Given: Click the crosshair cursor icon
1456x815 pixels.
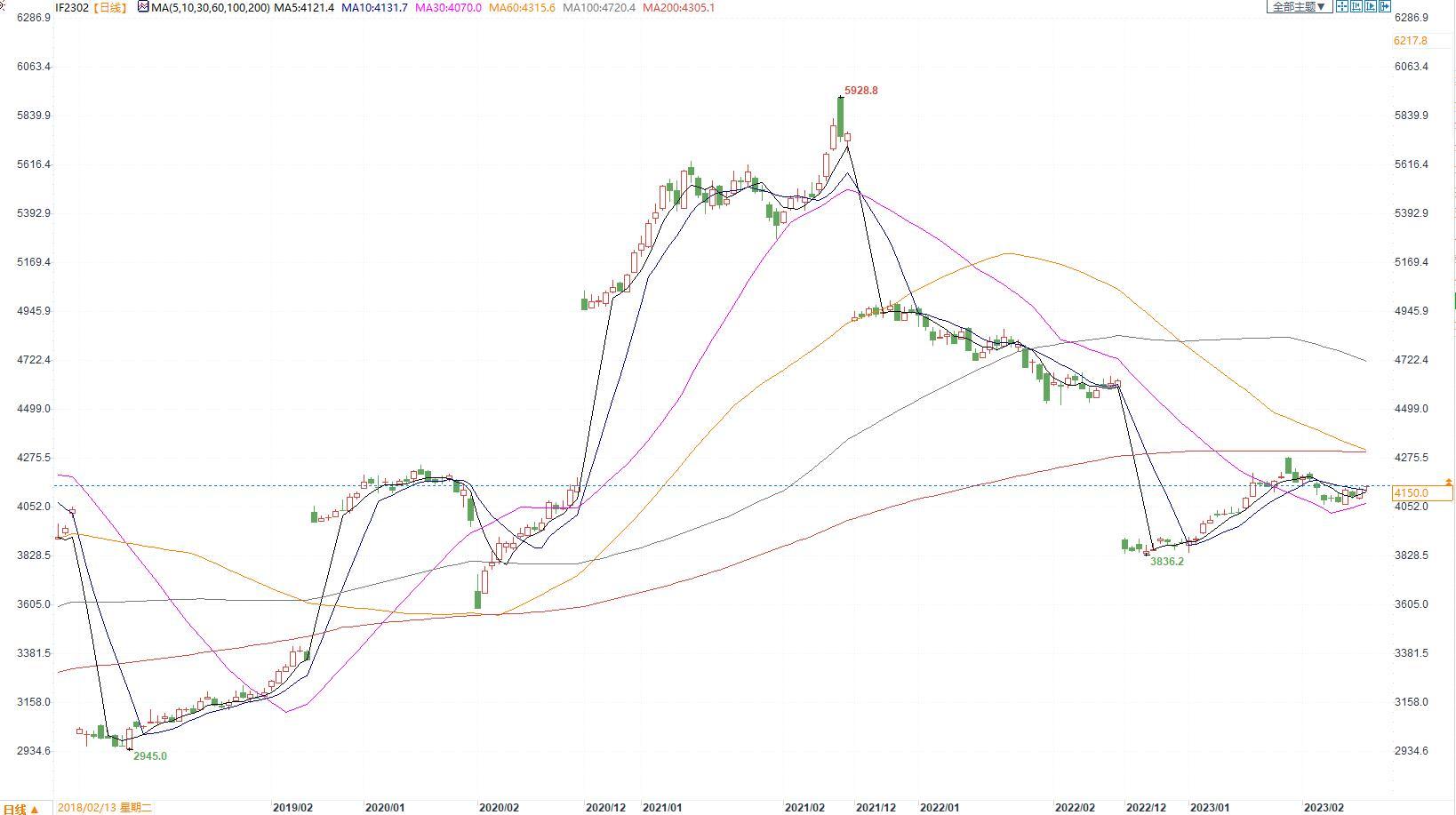Looking at the screenshot, I should click(1342, 7).
